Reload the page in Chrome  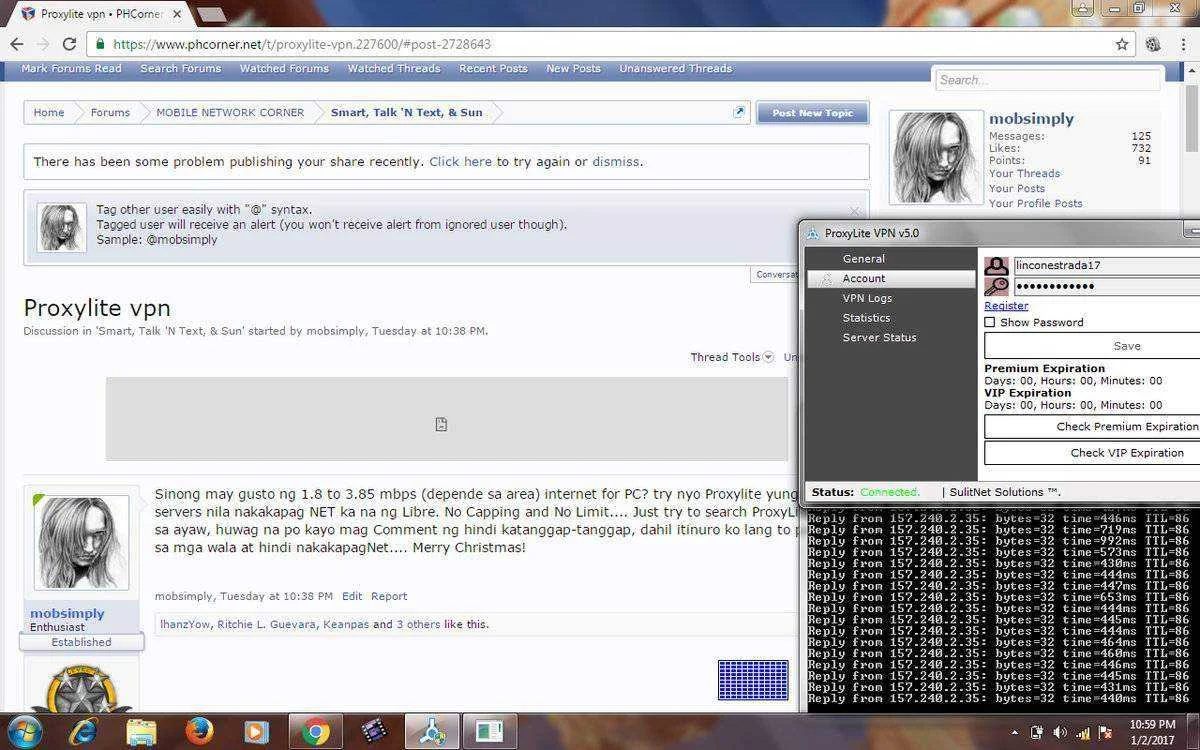tap(69, 44)
